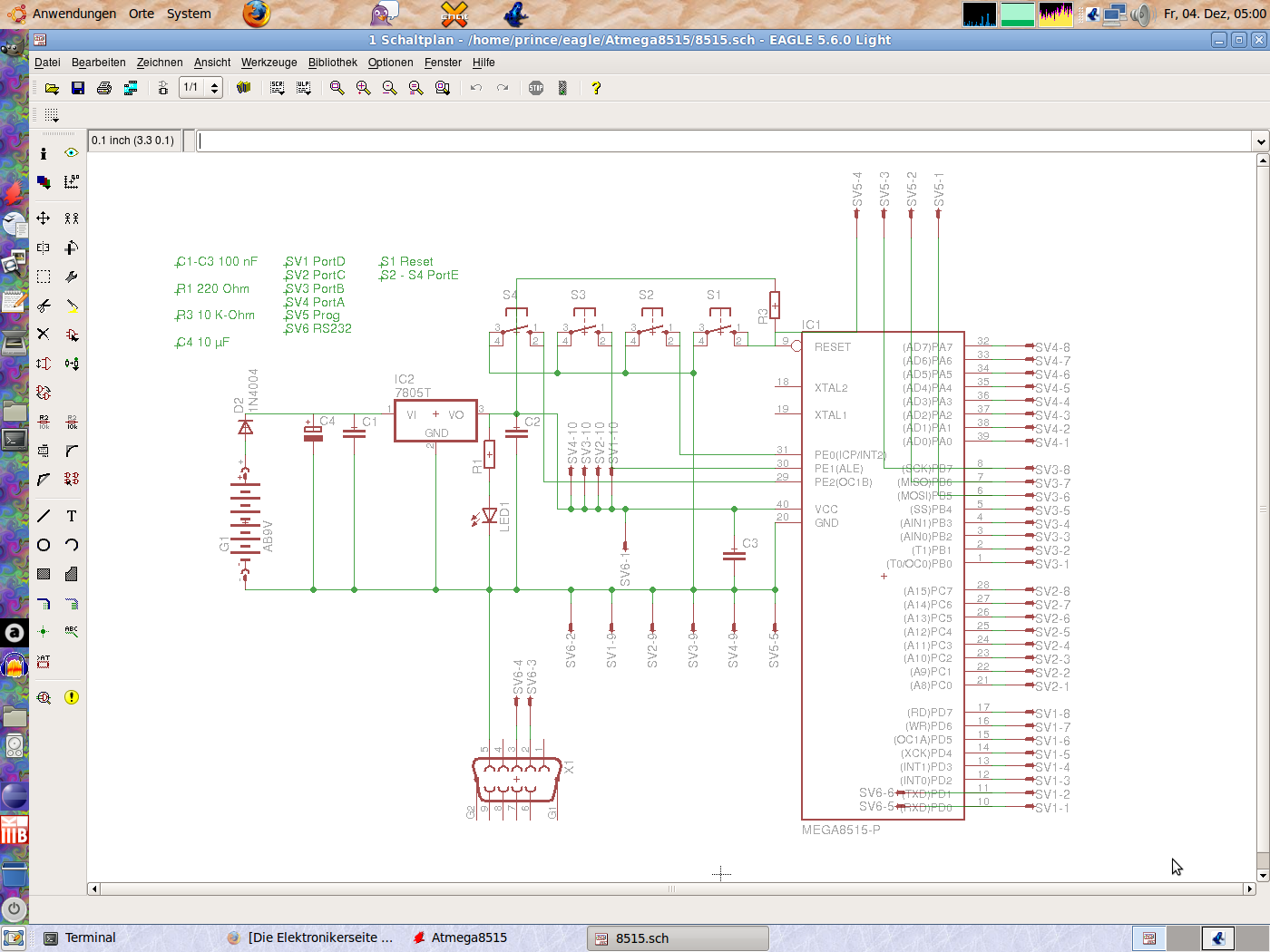
Task: Select the Cut scissors tool
Action: pos(44,306)
